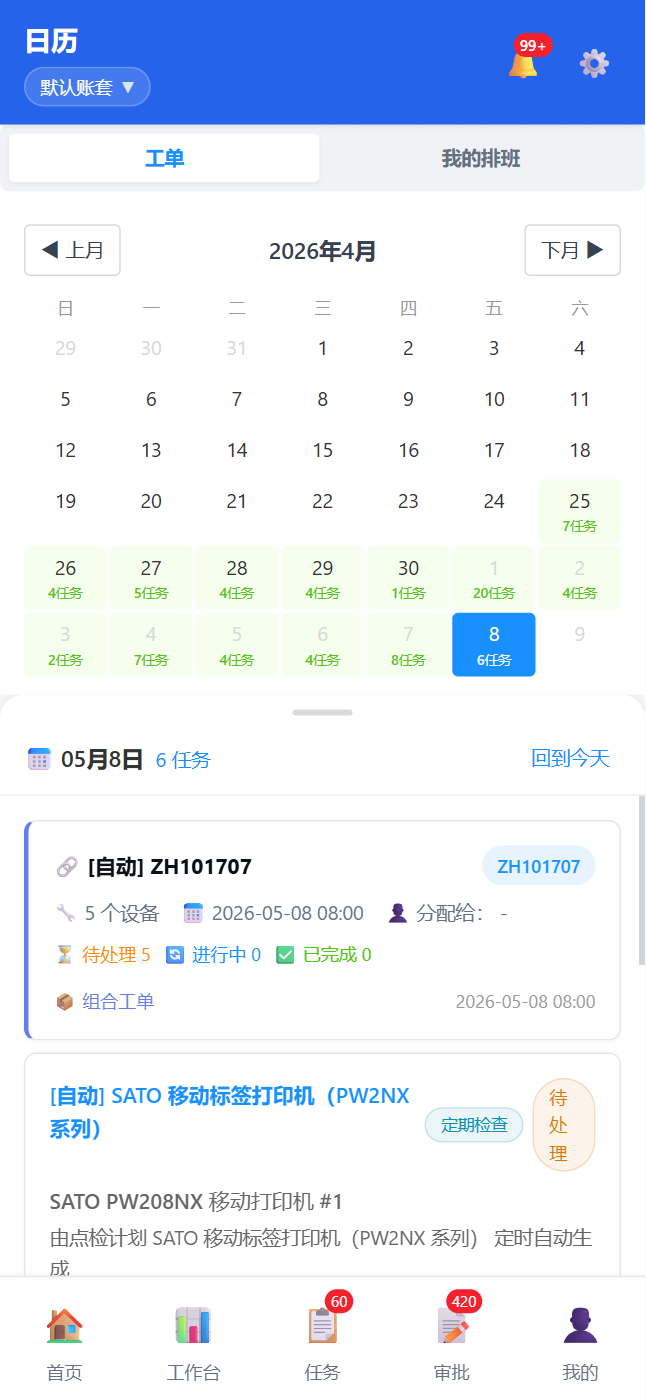
Task: Click the 进行中 0 count
Action: (x=226, y=955)
